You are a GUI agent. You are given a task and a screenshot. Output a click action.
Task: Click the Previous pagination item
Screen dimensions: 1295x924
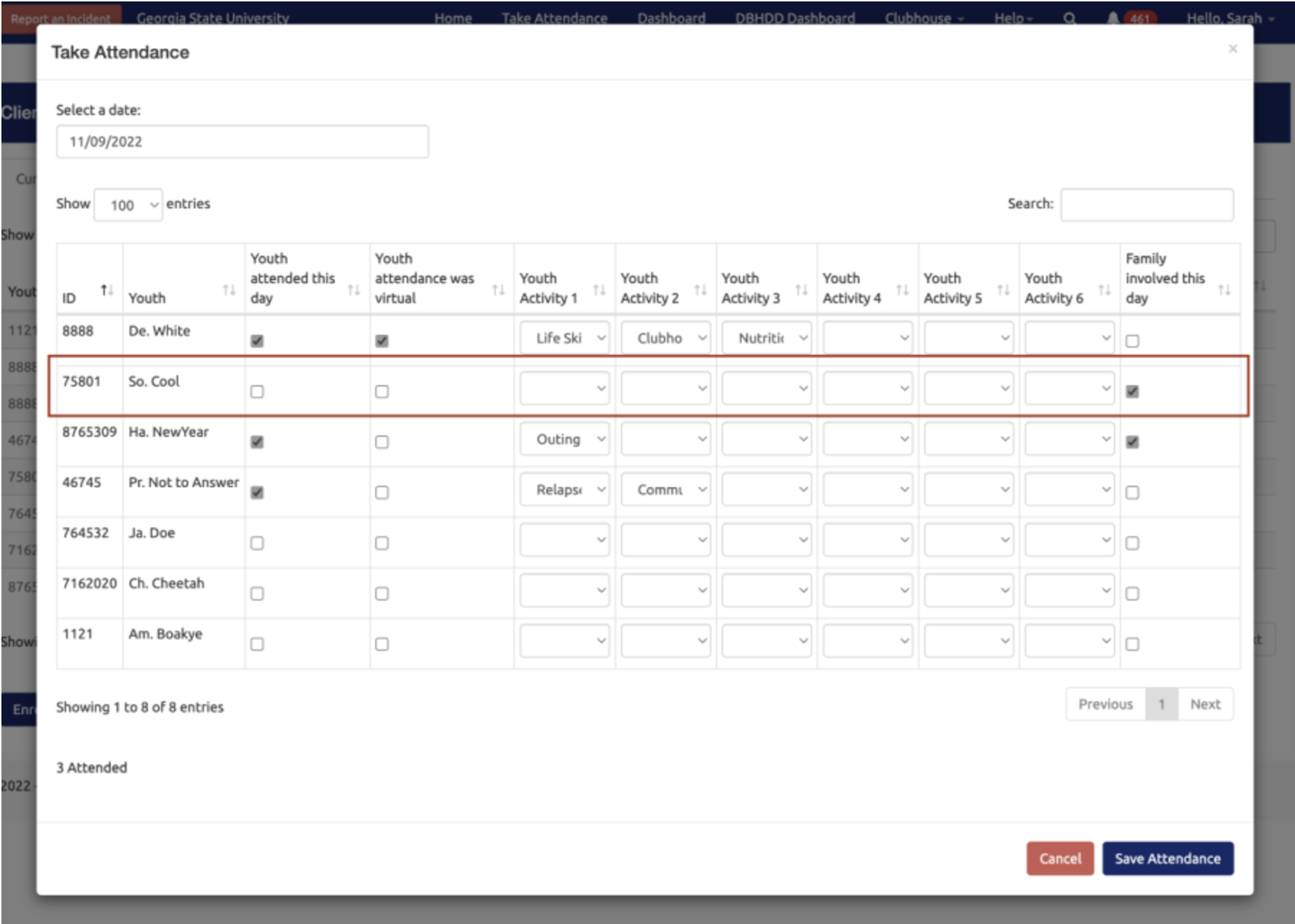pos(1105,704)
